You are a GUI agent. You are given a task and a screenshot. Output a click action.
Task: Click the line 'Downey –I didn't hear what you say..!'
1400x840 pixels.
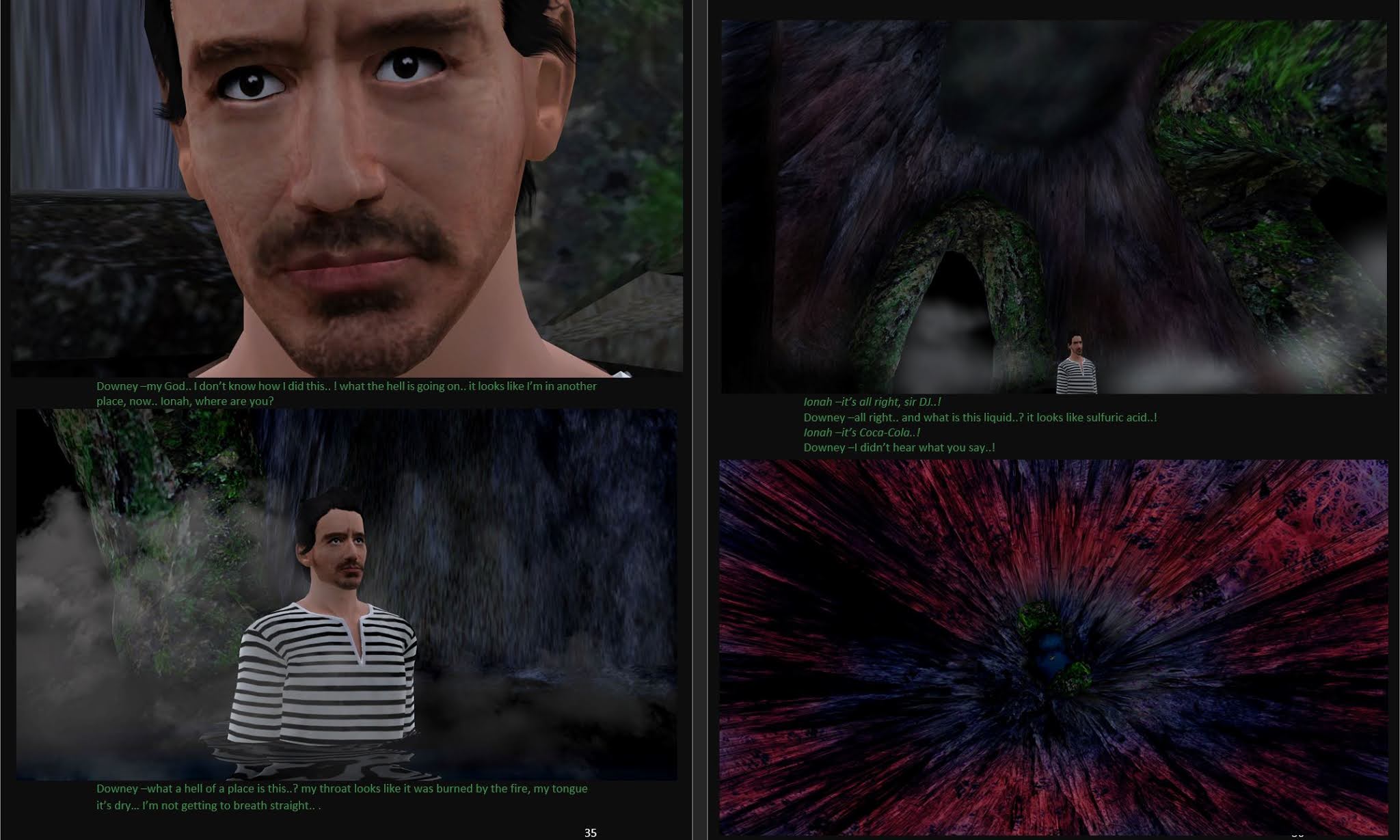[x=899, y=447]
